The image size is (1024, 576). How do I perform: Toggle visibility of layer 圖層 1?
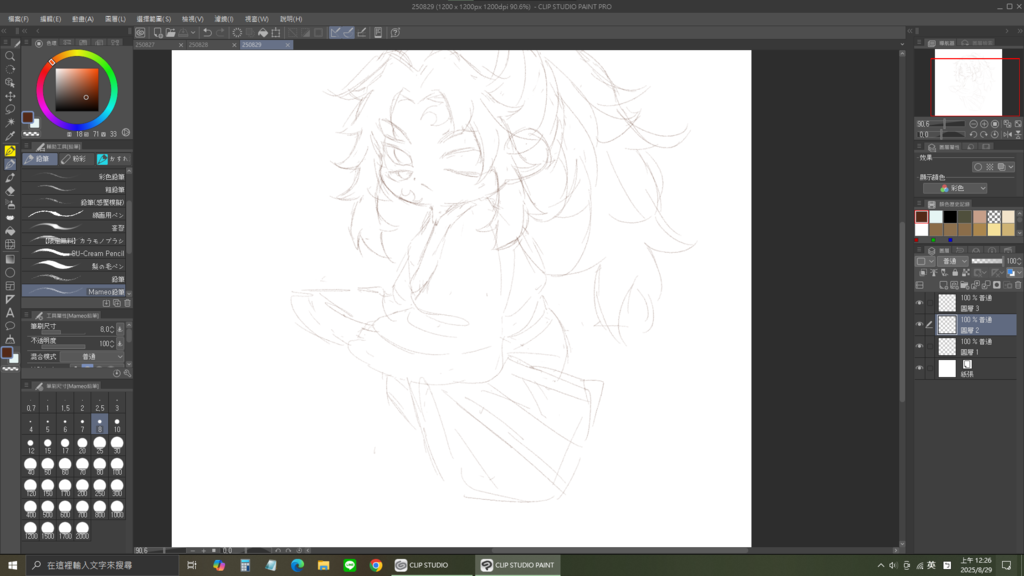tap(919, 346)
